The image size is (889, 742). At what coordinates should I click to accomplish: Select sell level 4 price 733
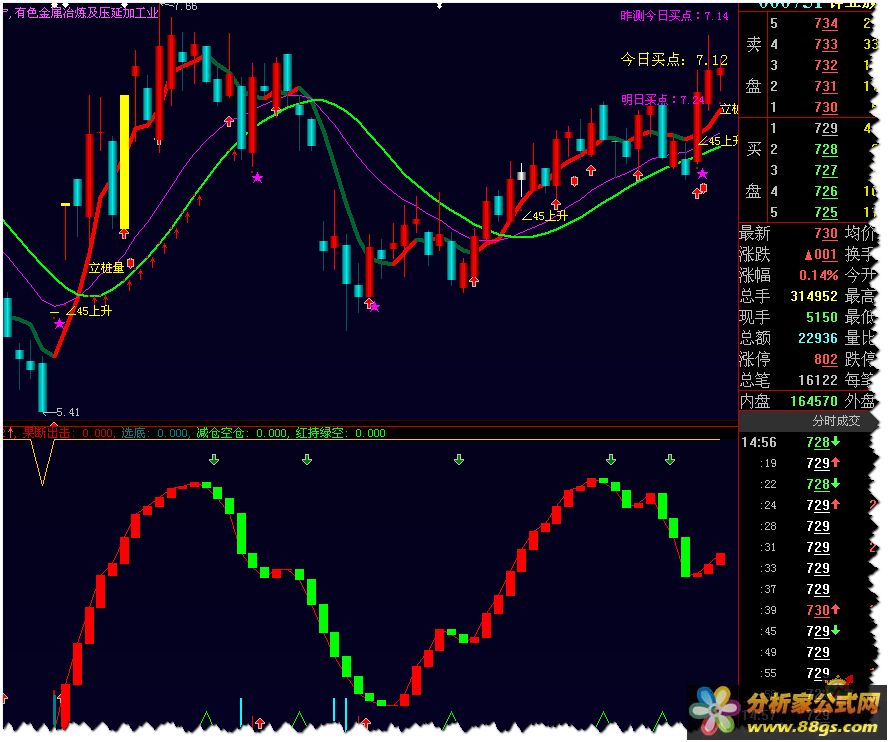click(826, 44)
